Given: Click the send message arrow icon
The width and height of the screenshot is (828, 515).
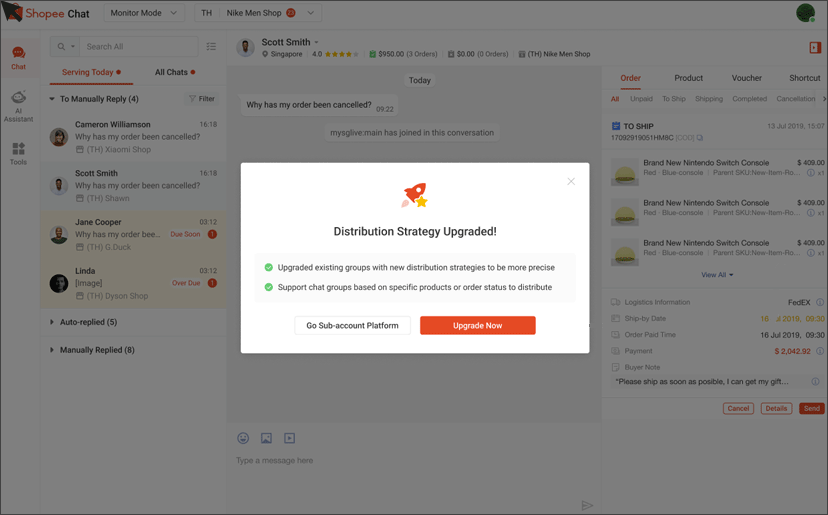Looking at the screenshot, I should (587, 505).
